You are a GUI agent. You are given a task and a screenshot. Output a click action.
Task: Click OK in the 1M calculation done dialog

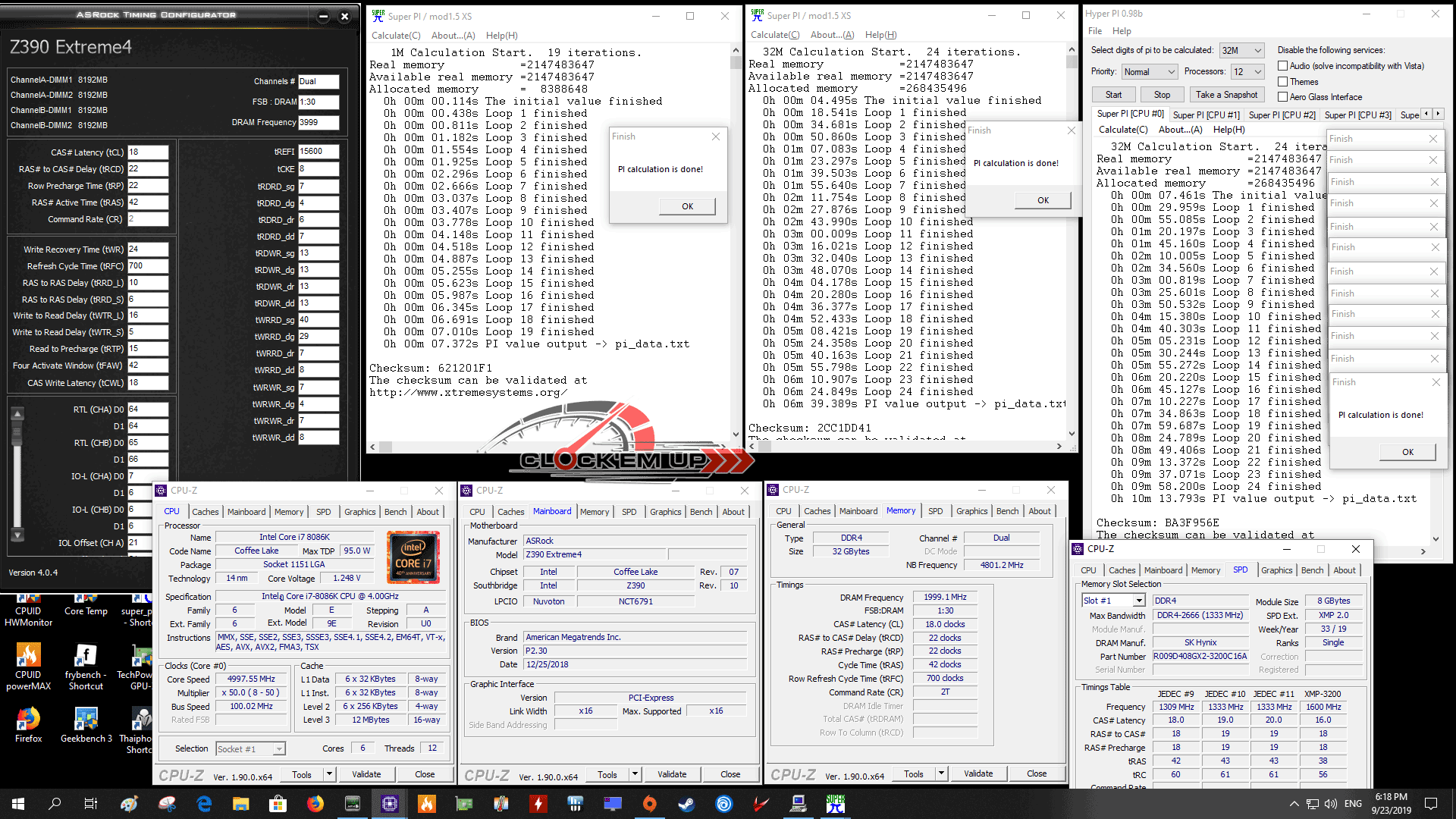click(687, 206)
